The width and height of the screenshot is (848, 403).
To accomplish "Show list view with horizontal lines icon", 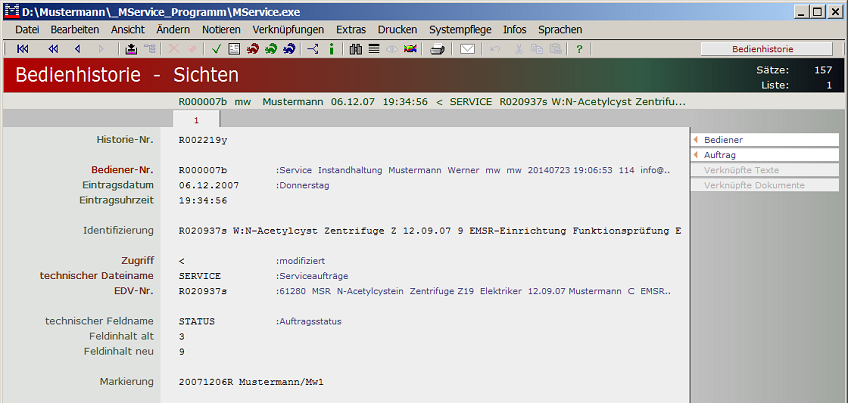I will click(374, 49).
